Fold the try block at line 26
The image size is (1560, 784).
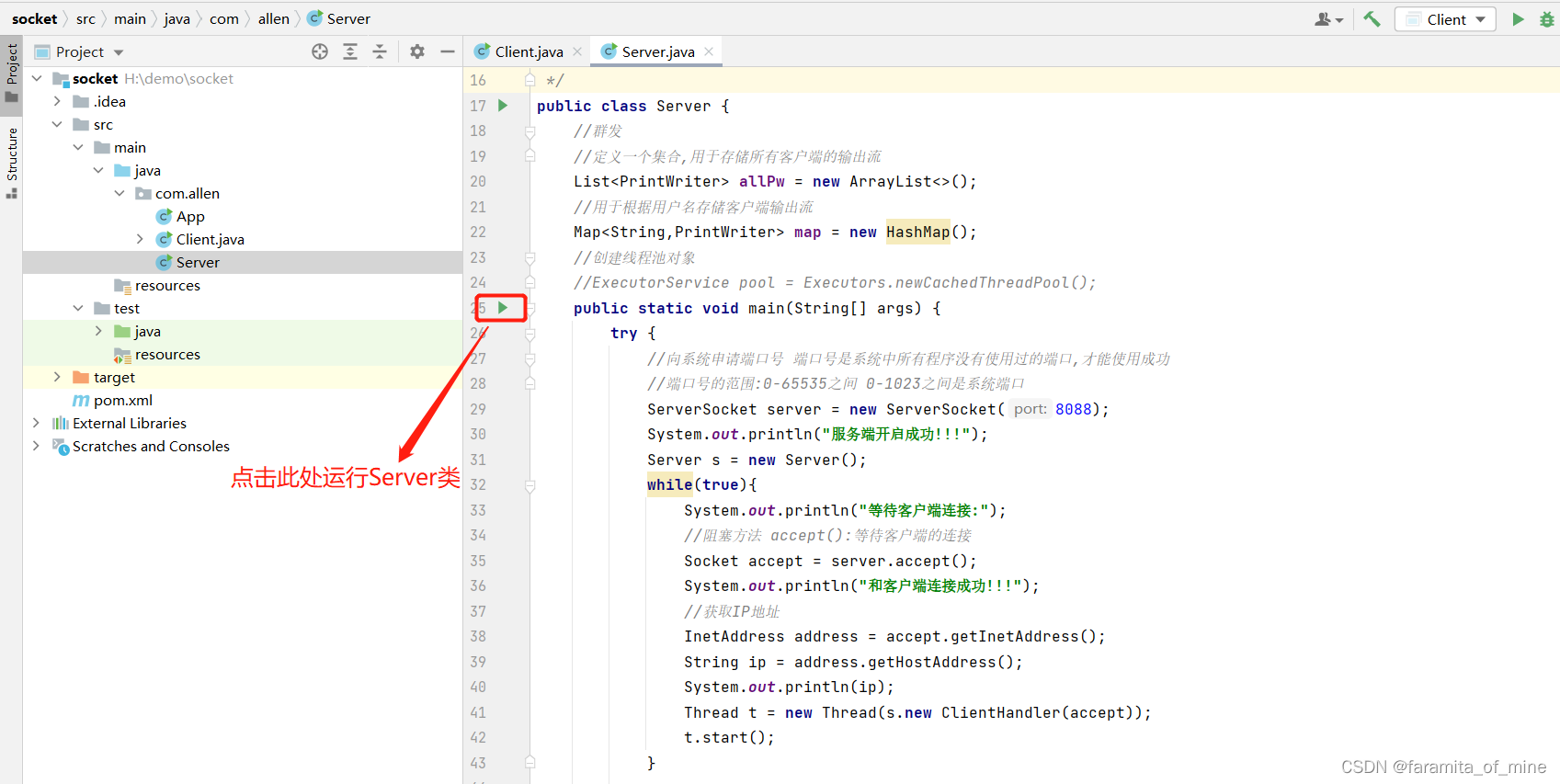pyautogui.click(x=530, y=333)
